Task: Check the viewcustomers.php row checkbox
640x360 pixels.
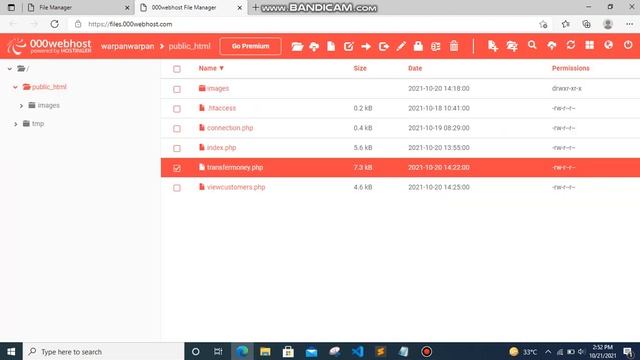Action: (177, 188)
